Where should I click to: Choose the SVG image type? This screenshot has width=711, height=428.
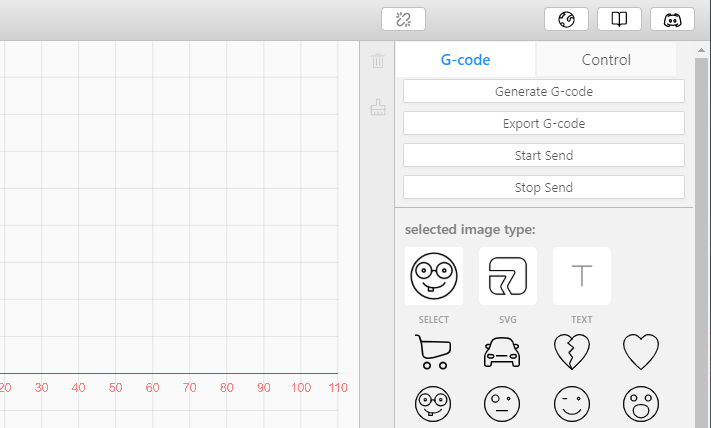[x=508, y=276]
